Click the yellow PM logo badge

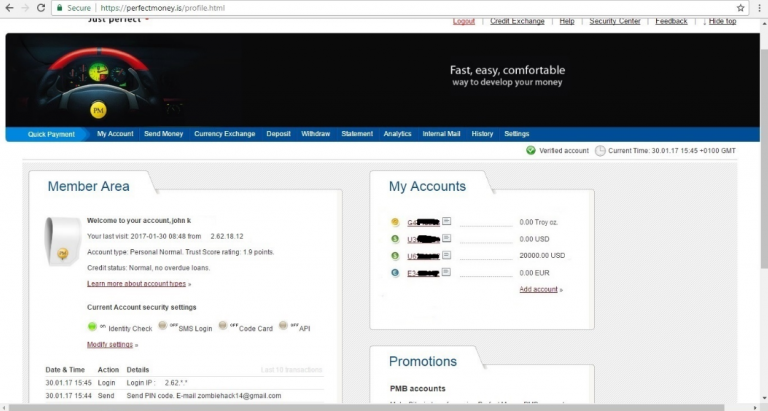[98, 110]
